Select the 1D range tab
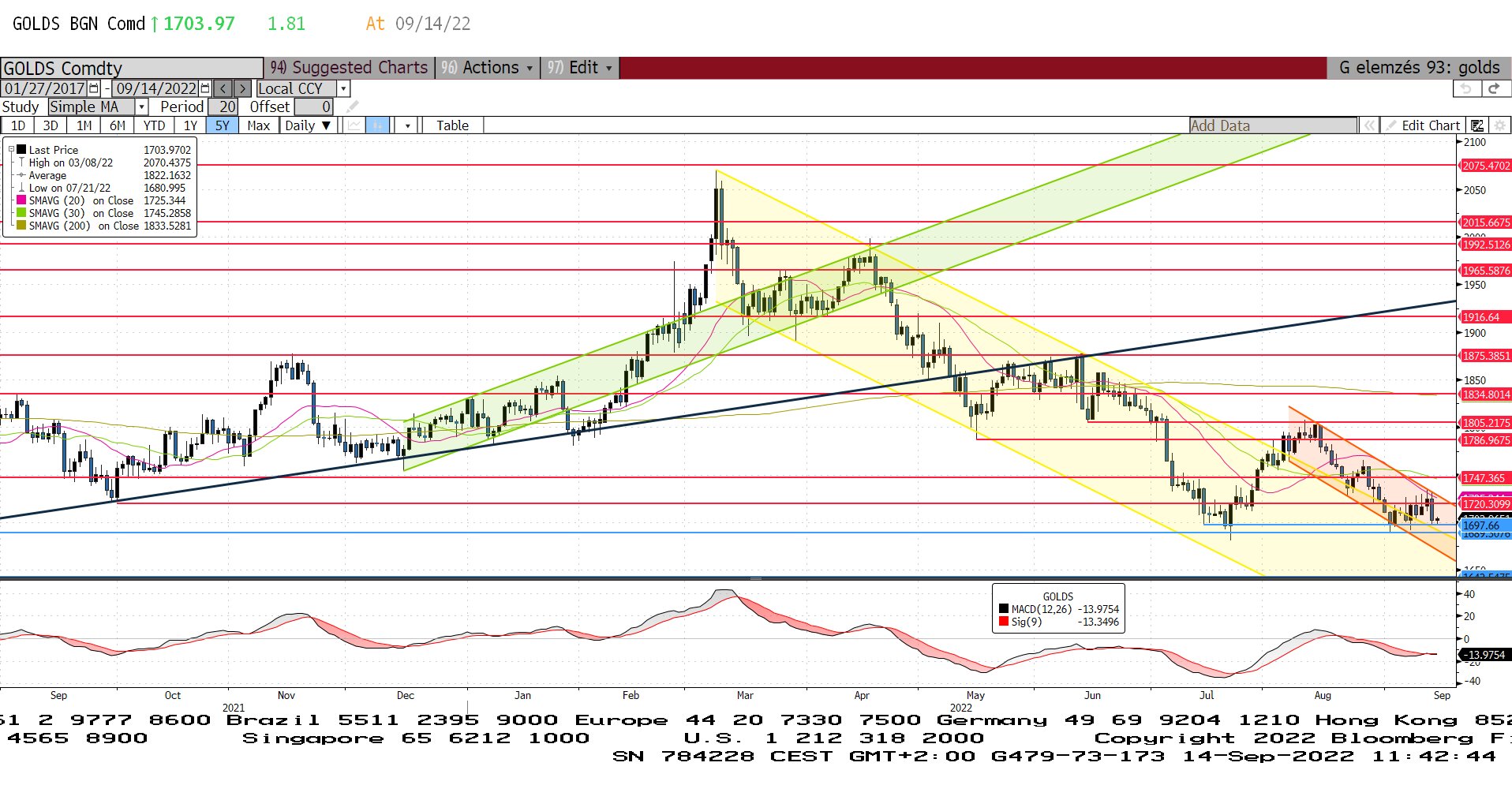This screenshot has height=800, width=1512. coord(17,125)
